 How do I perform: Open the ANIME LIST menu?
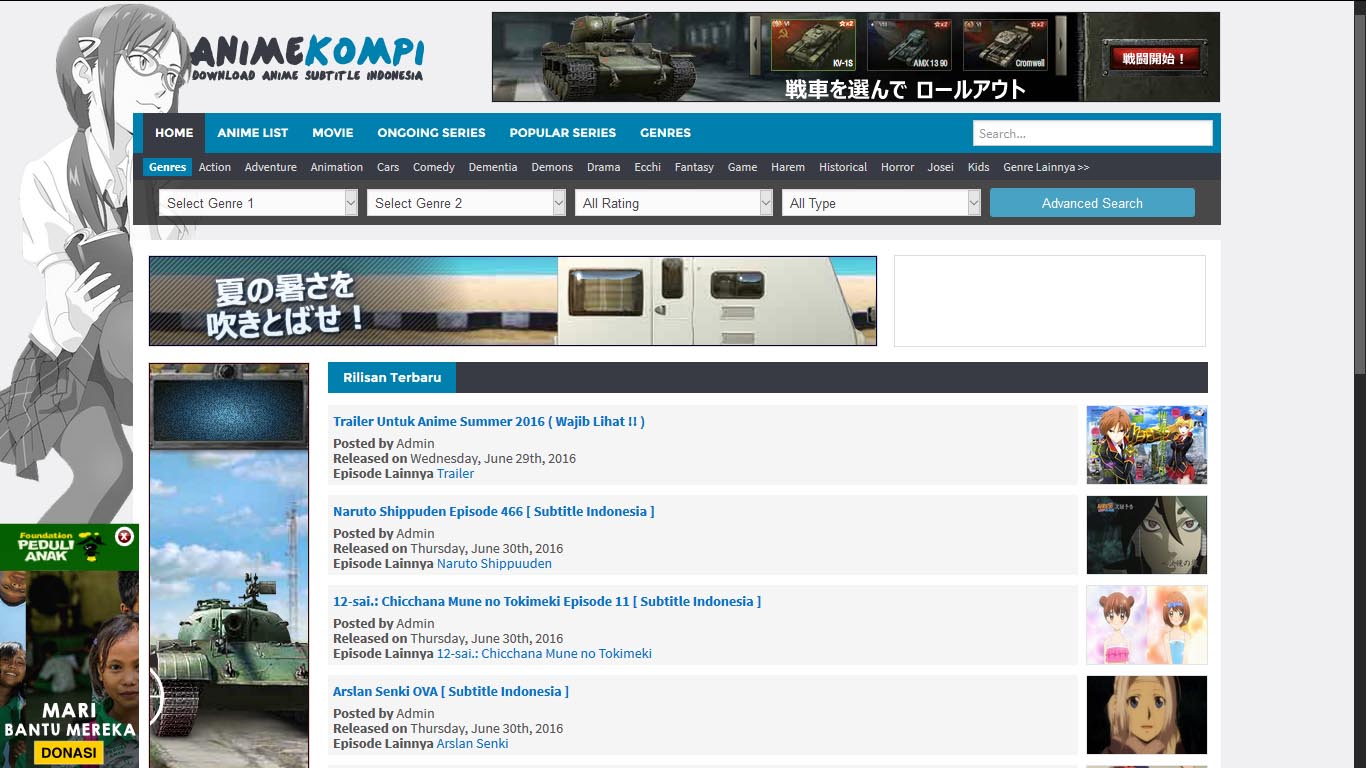click(253, 133)
